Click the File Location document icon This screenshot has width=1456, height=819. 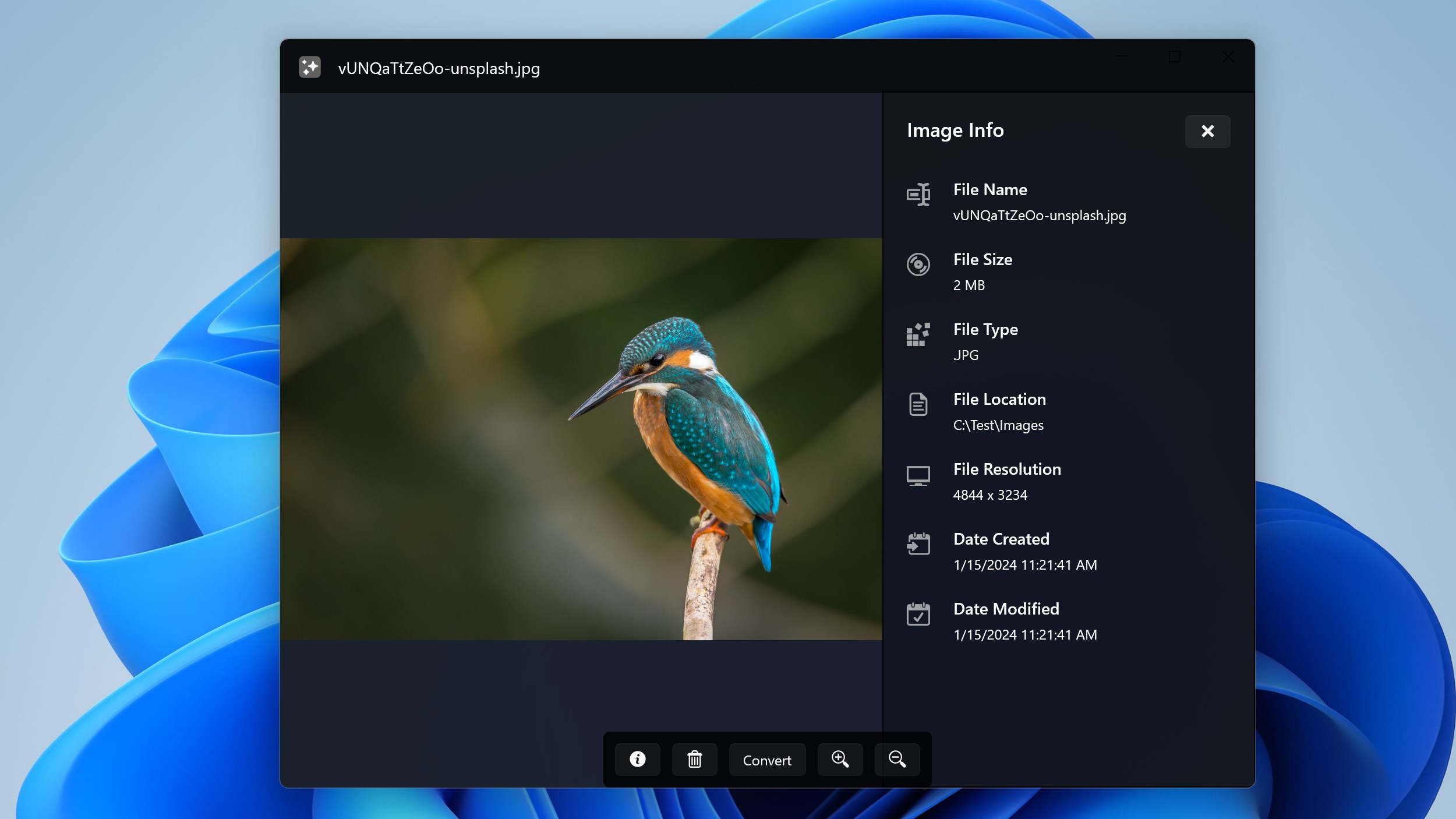coord(918,404)
